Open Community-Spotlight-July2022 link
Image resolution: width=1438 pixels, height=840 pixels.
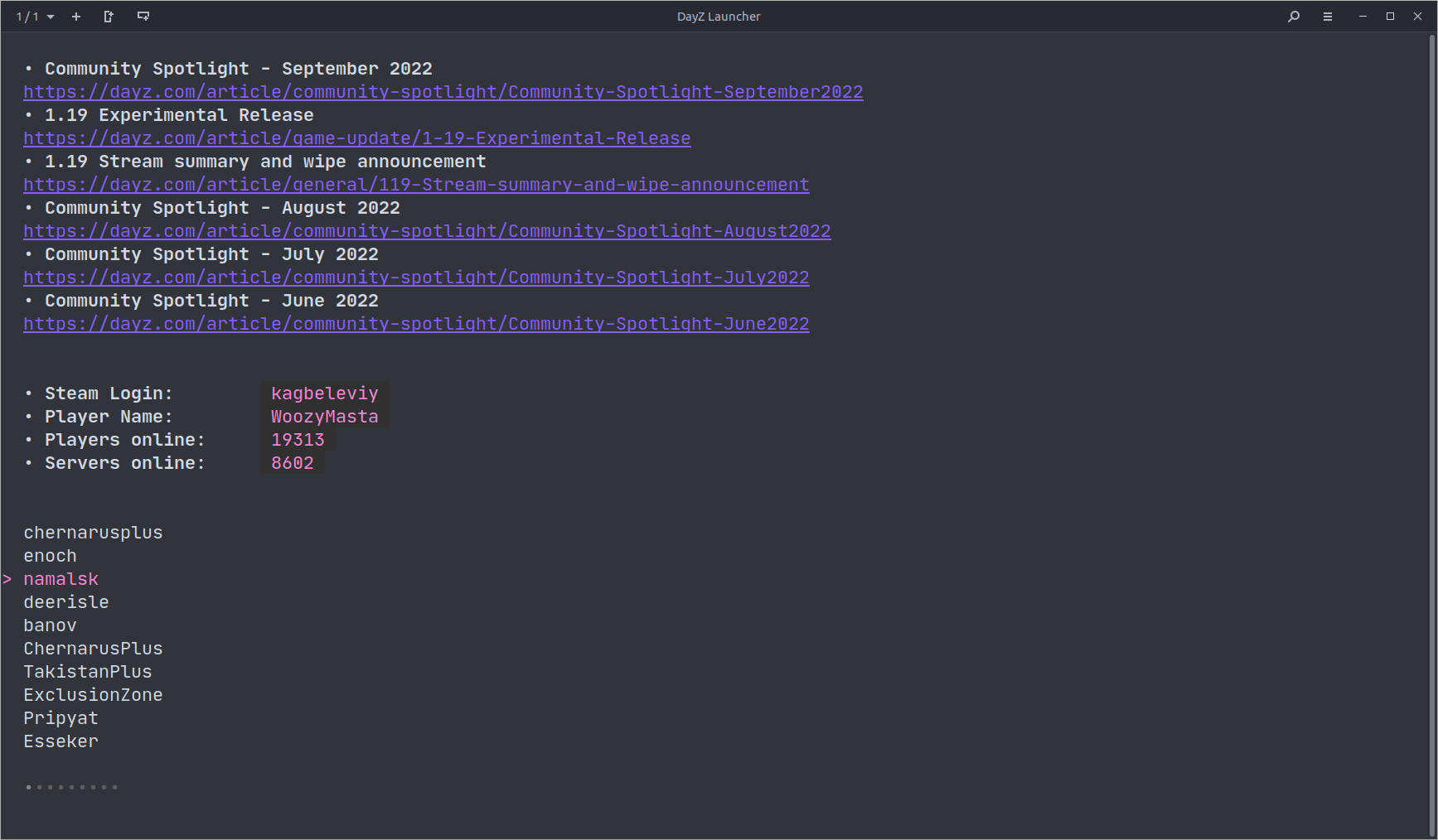pyautogui.click(x=416, y=278)
